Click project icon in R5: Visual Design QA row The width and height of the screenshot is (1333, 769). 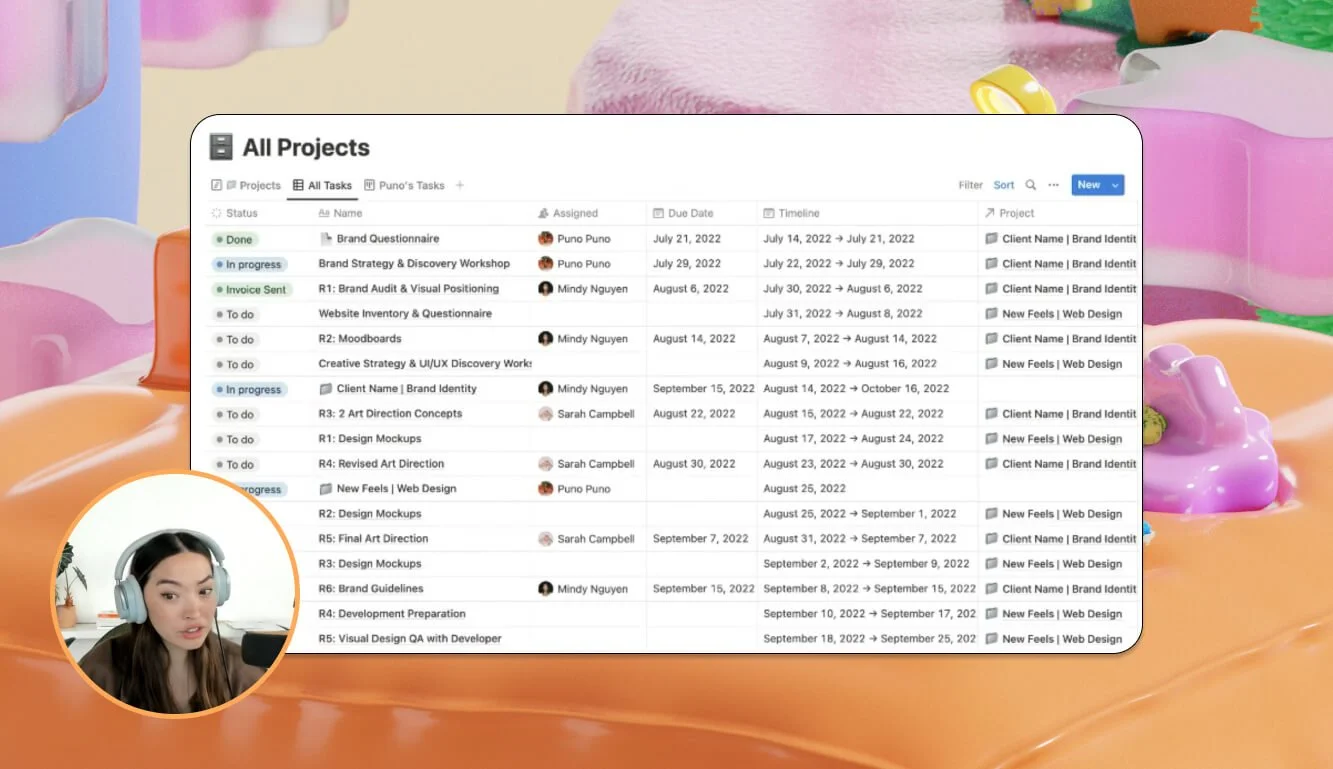991,639
